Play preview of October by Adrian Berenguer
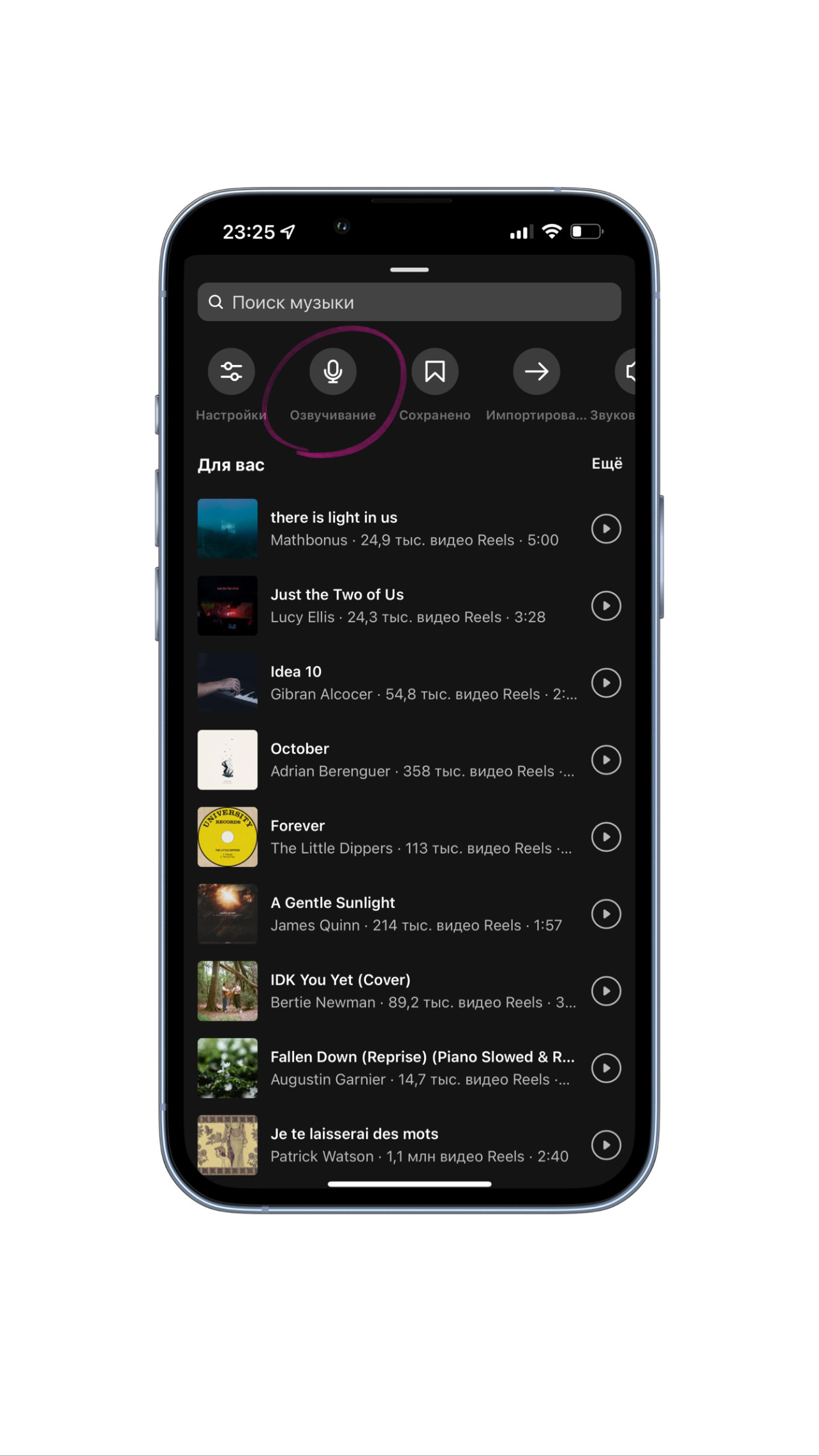Screen dimensions: 819x1456 tap(606, 760)
